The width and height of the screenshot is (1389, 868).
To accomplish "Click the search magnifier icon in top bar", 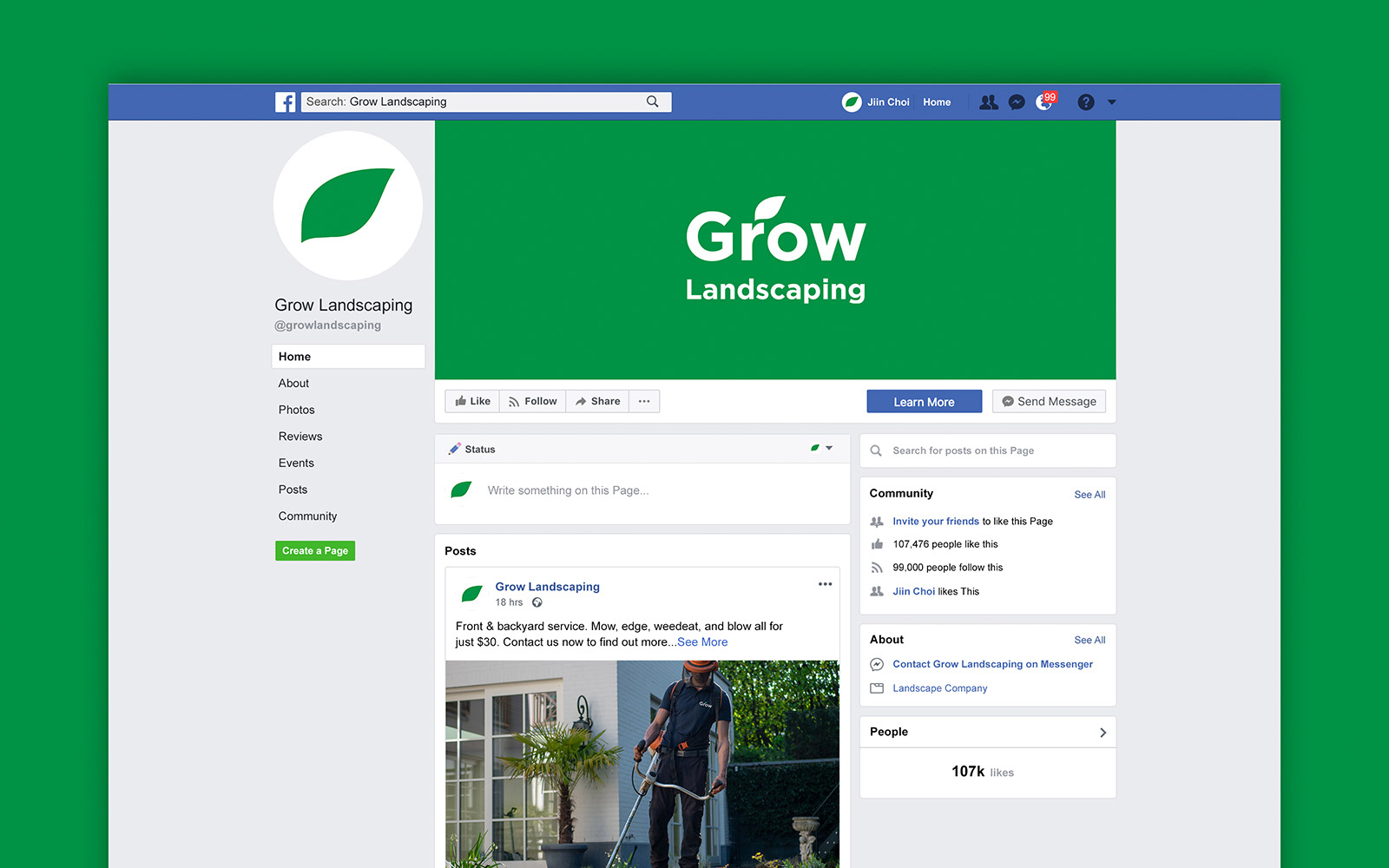I will pyautogui.click(x=653, y=102).
